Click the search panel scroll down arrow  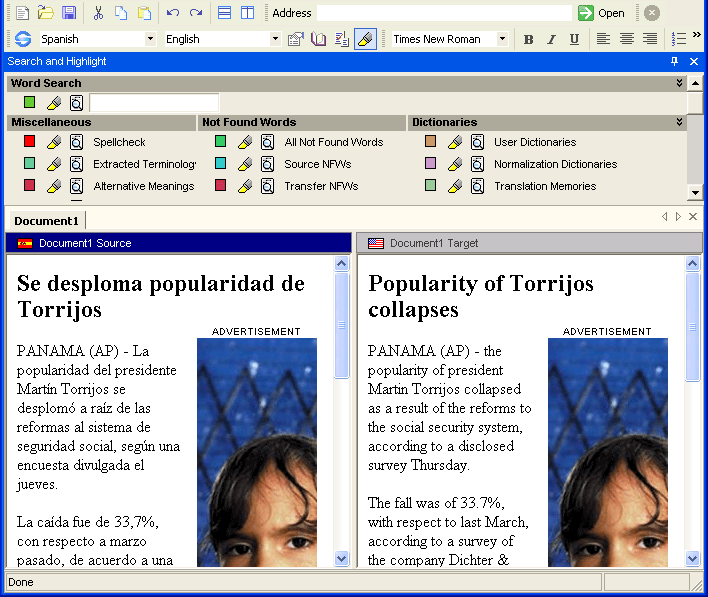point(695,192)
